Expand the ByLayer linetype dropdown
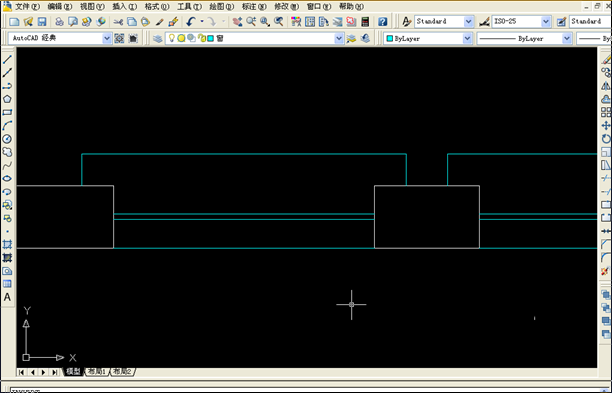 point(567,38)
